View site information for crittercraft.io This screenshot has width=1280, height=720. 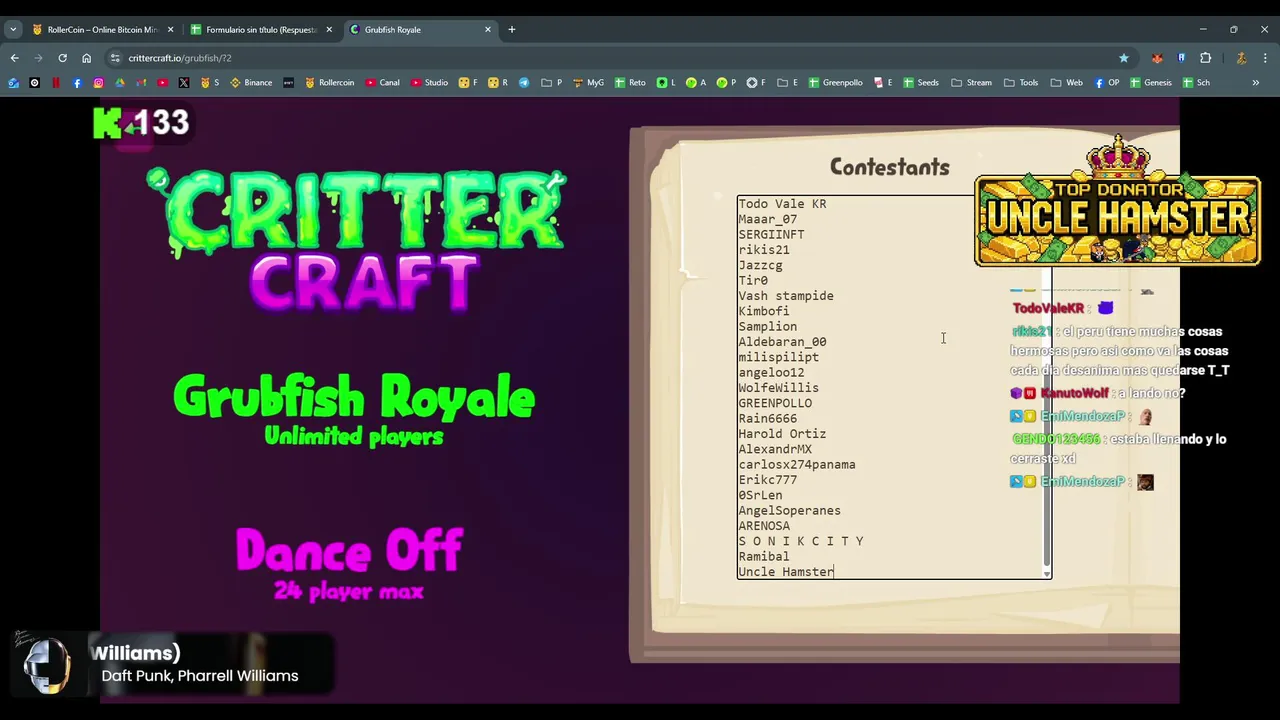point(115,58)
